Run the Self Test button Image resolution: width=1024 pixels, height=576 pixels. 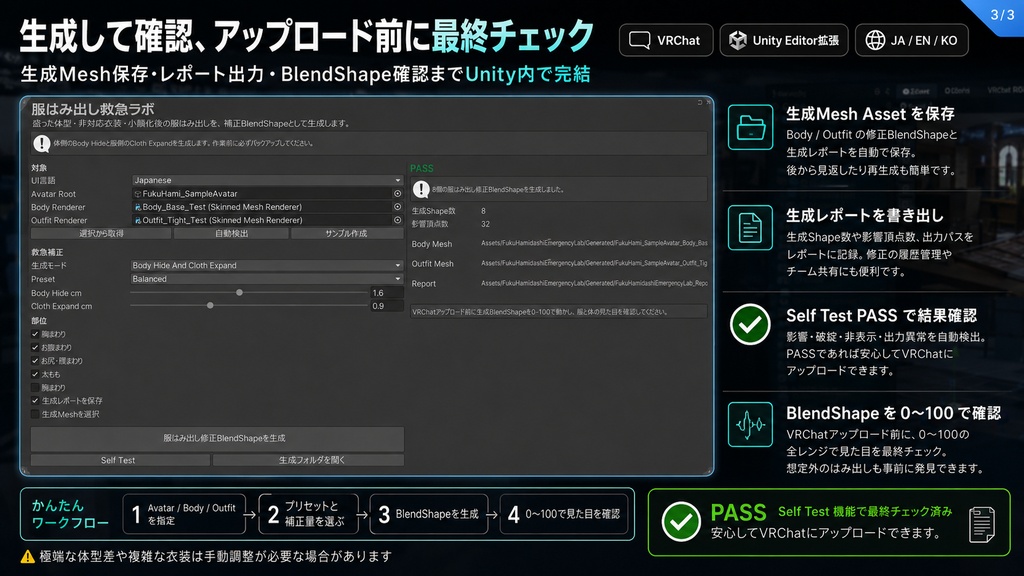[x=120, y=460]
